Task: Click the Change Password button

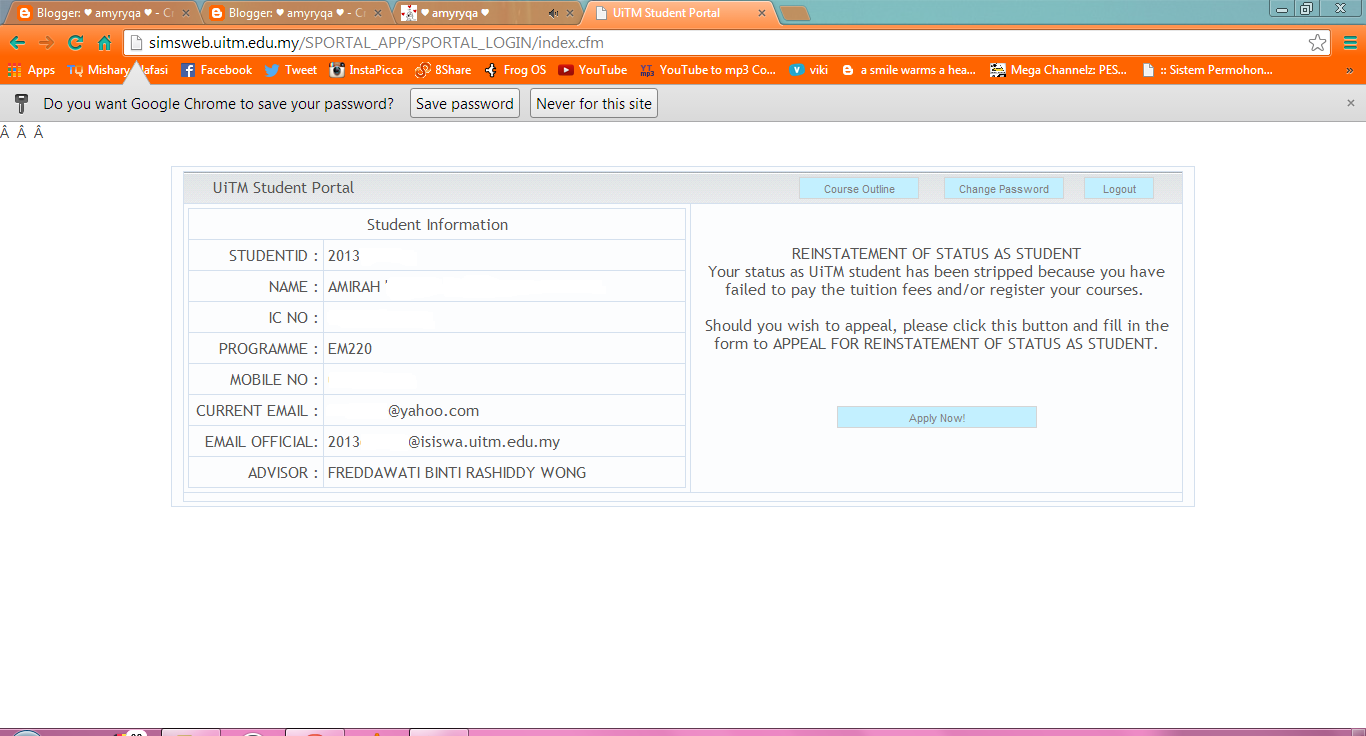Action: [1004, 189]
